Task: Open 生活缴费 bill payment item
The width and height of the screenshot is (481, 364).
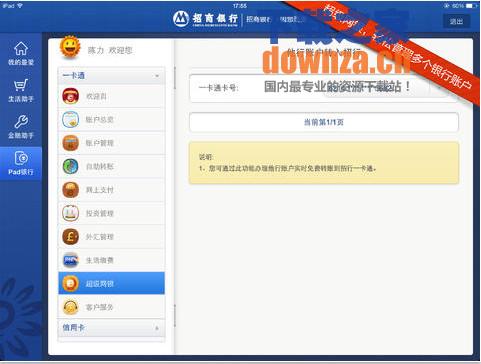Action: point(111,260)
